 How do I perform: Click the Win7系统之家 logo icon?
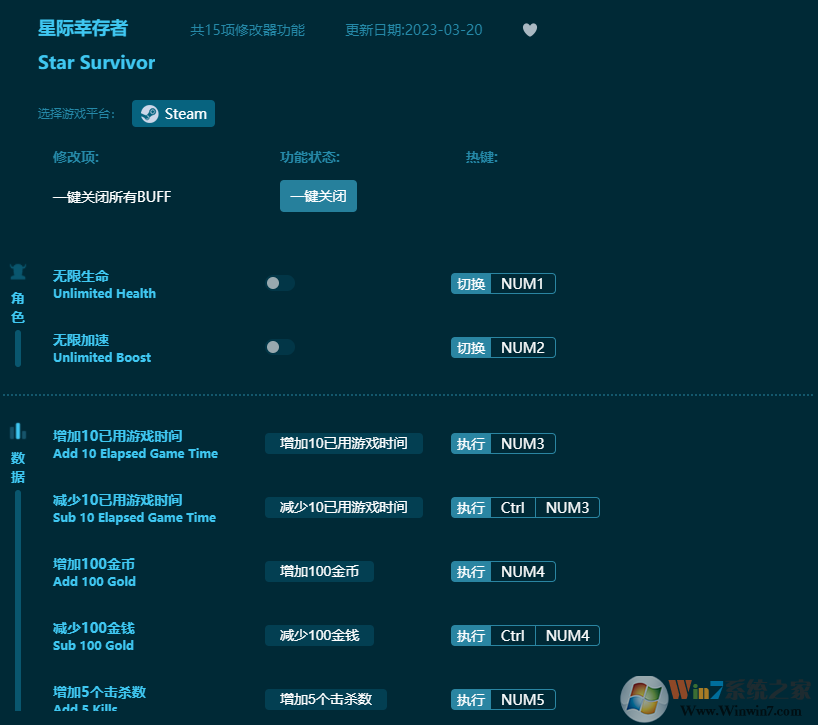tap(645, 693)
